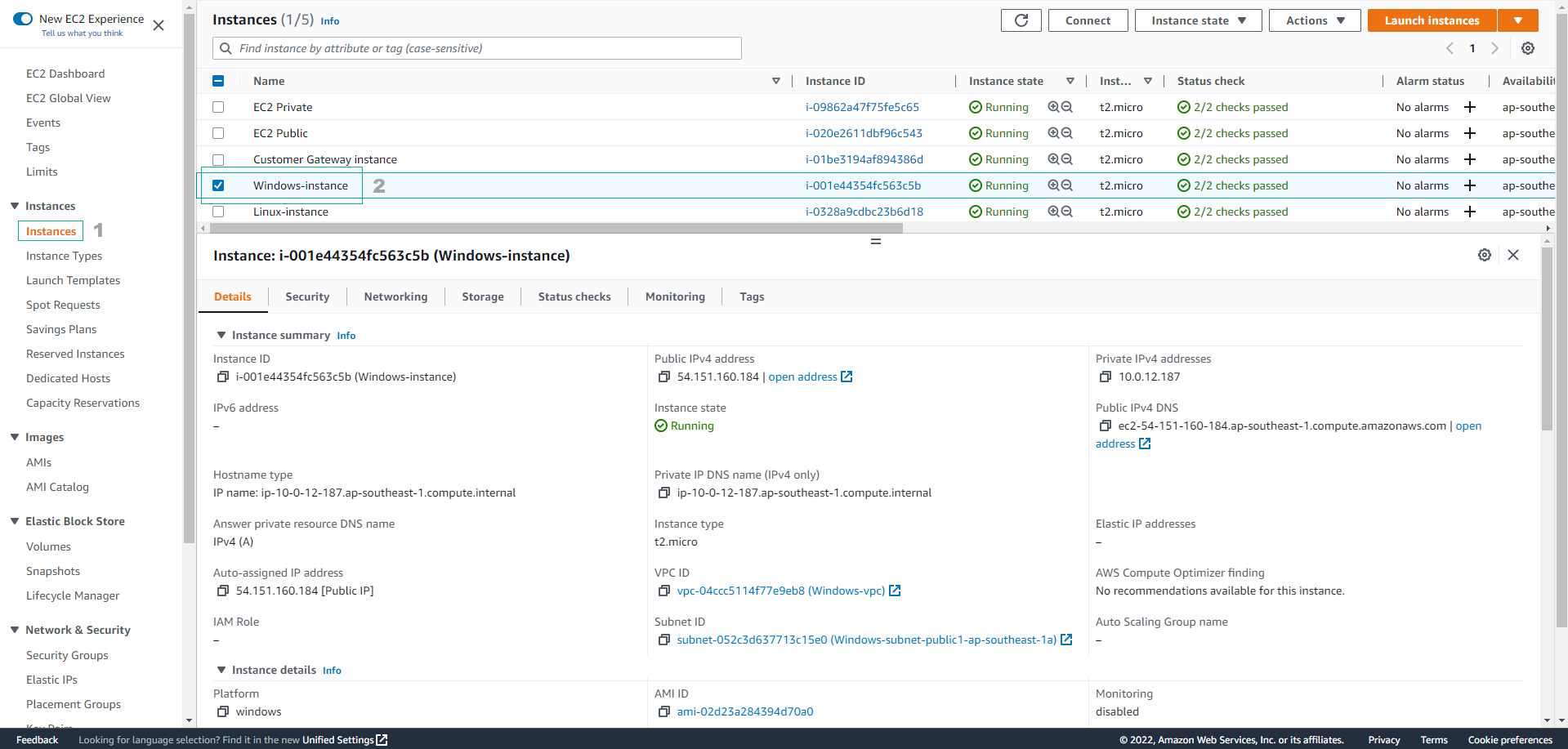The image size is (1568, 749).
Task: Sort by Name column arrow
Action: coord(776,81)
